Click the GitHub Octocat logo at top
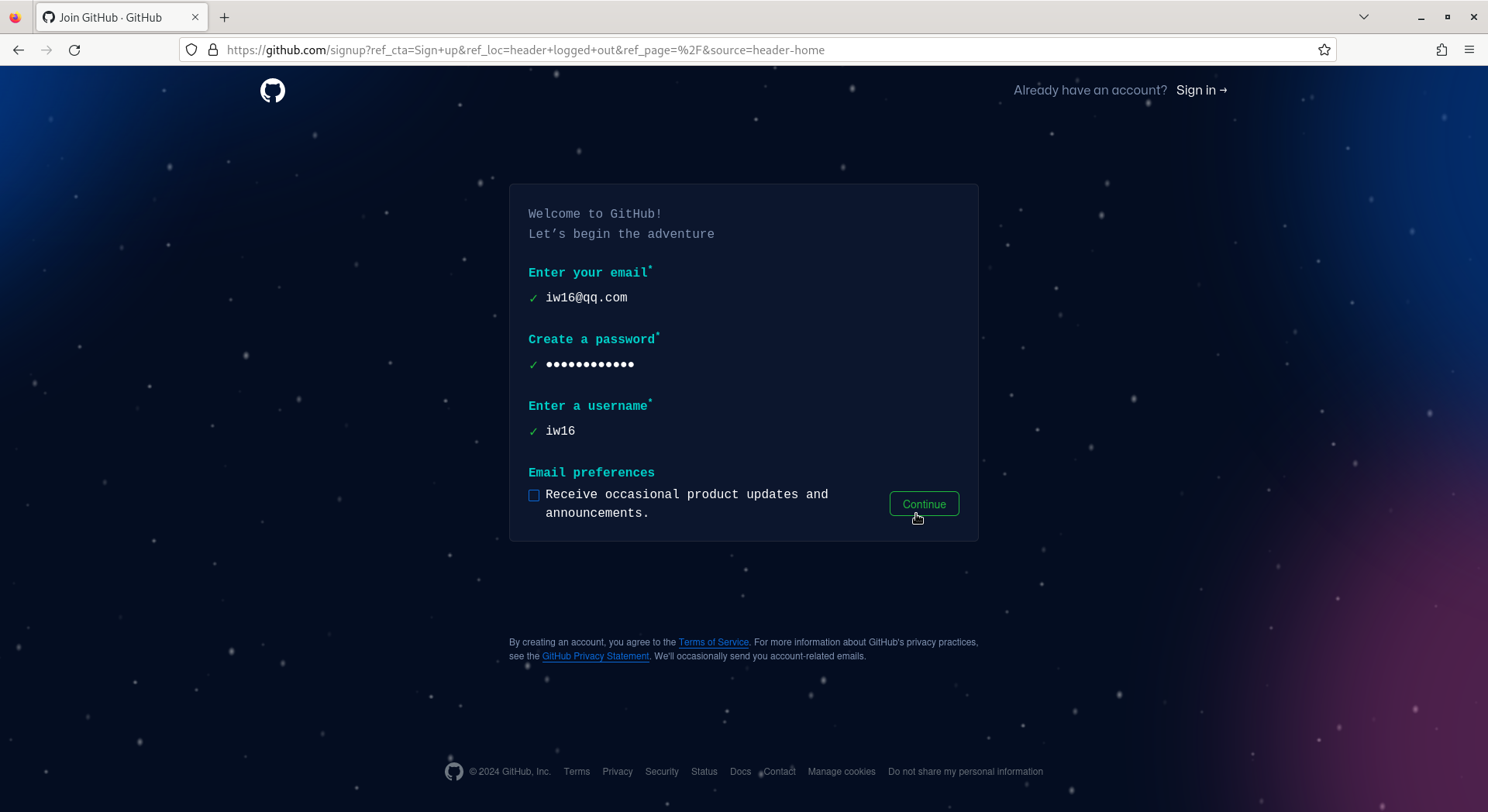Screen dimensions: 1488x812 pos(273,91)
